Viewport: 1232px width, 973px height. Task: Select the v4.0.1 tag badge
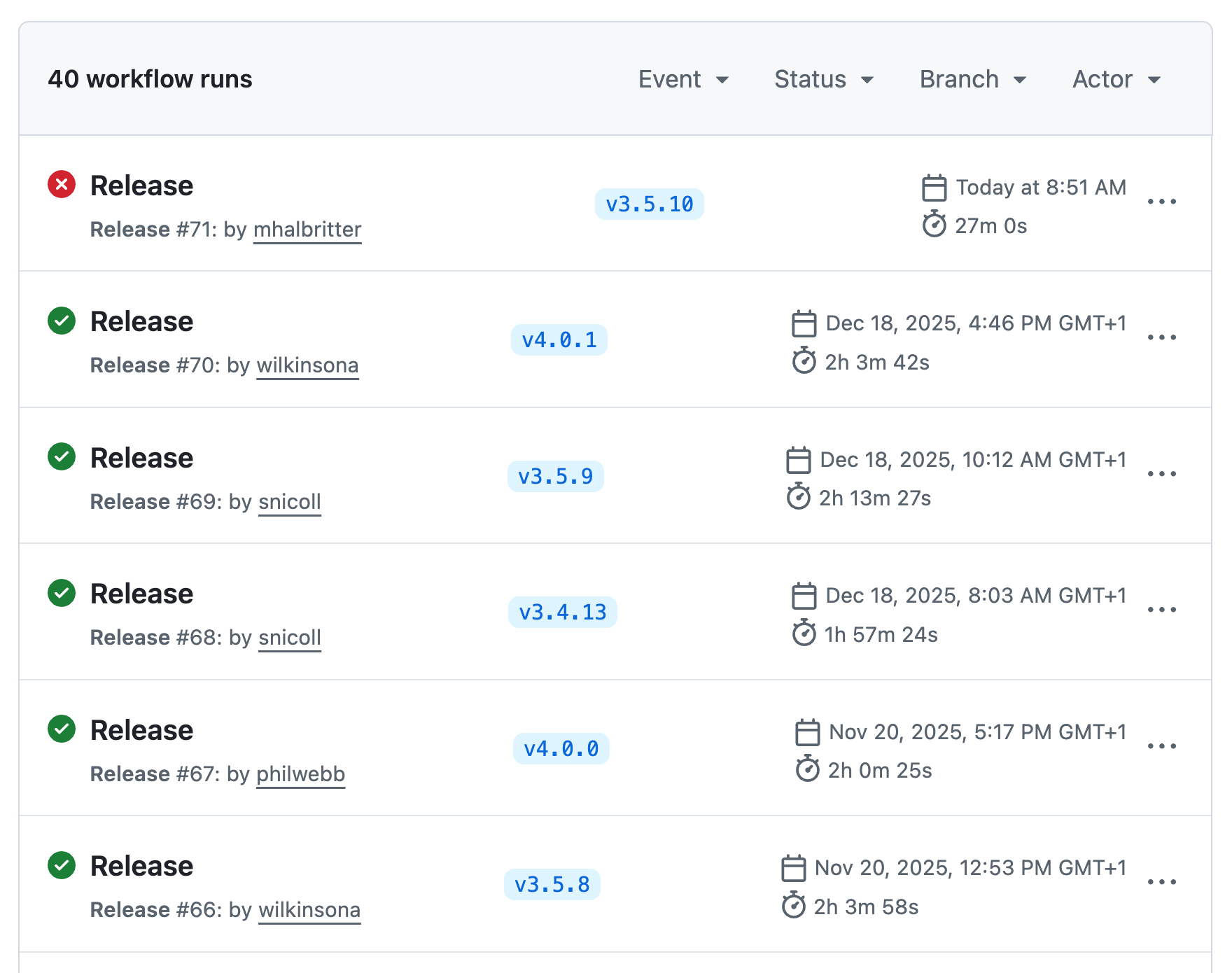[x=559, y=340]
